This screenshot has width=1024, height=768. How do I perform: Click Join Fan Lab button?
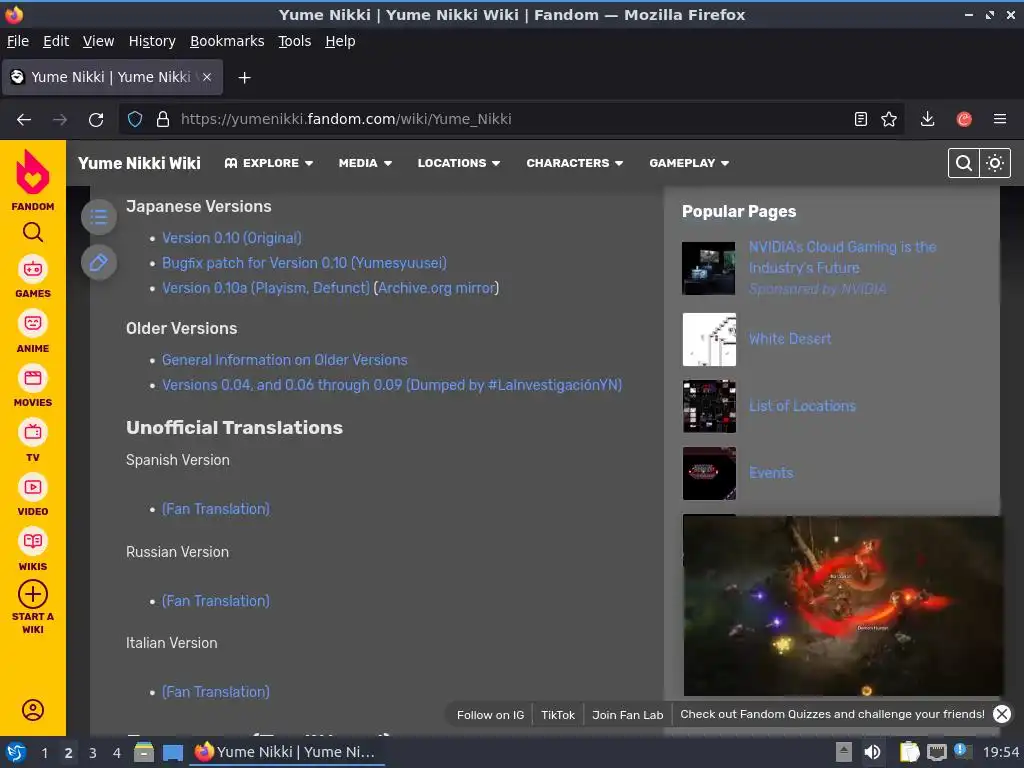click(x=628, y=714)
